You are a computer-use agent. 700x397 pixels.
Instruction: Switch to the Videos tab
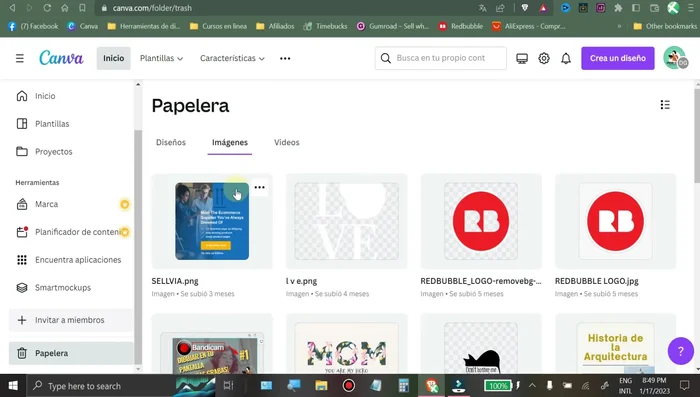(287, 142)
